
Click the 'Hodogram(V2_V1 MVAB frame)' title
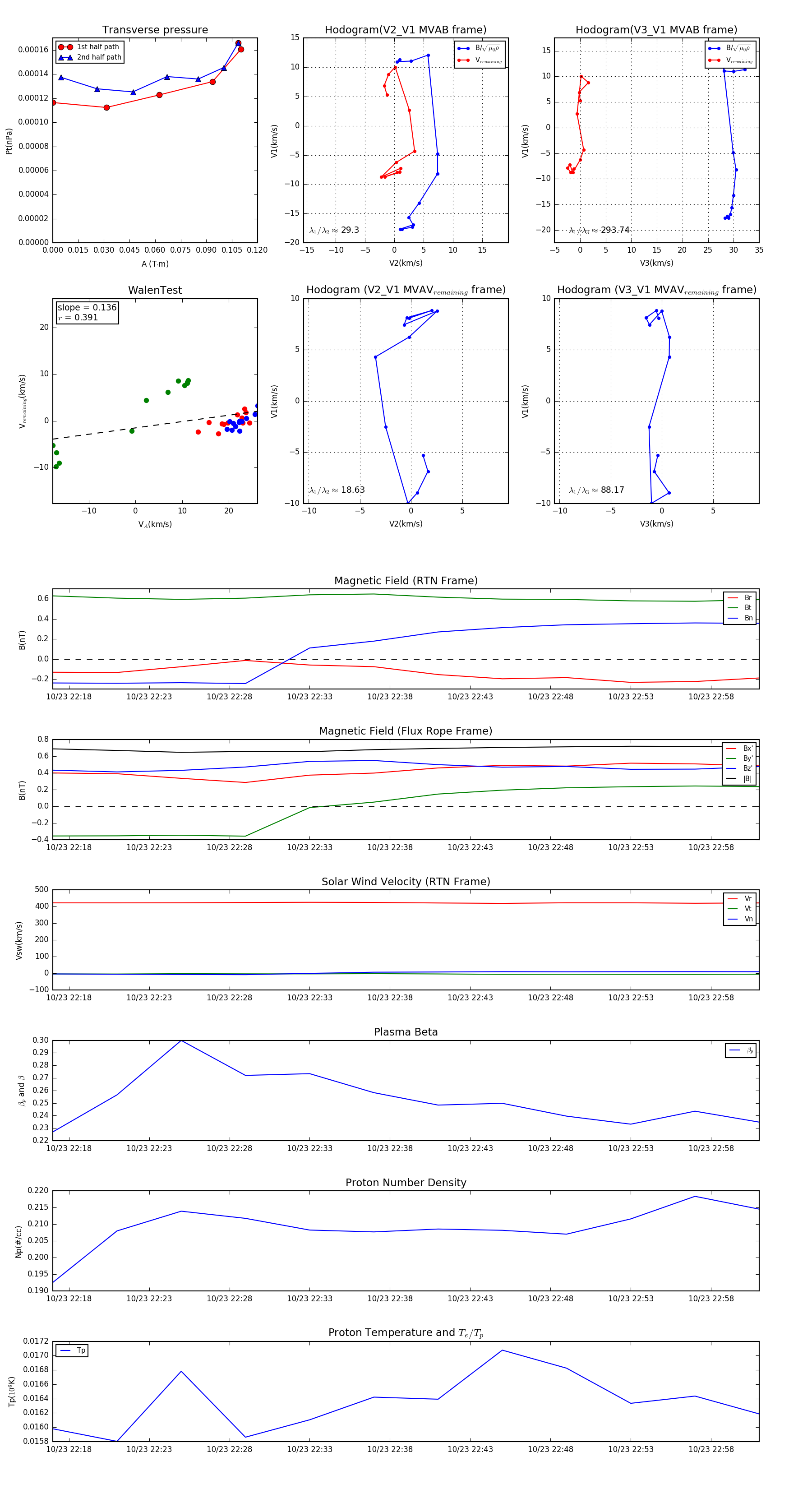tap(406, 30)
